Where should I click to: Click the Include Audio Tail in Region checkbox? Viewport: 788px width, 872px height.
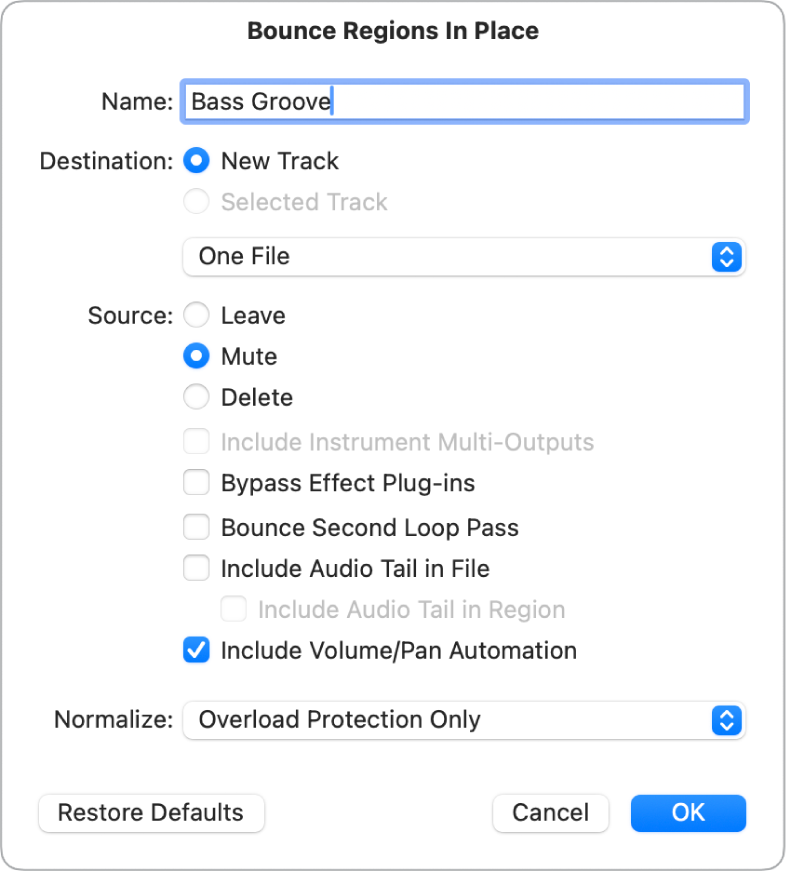coord(233,609)
